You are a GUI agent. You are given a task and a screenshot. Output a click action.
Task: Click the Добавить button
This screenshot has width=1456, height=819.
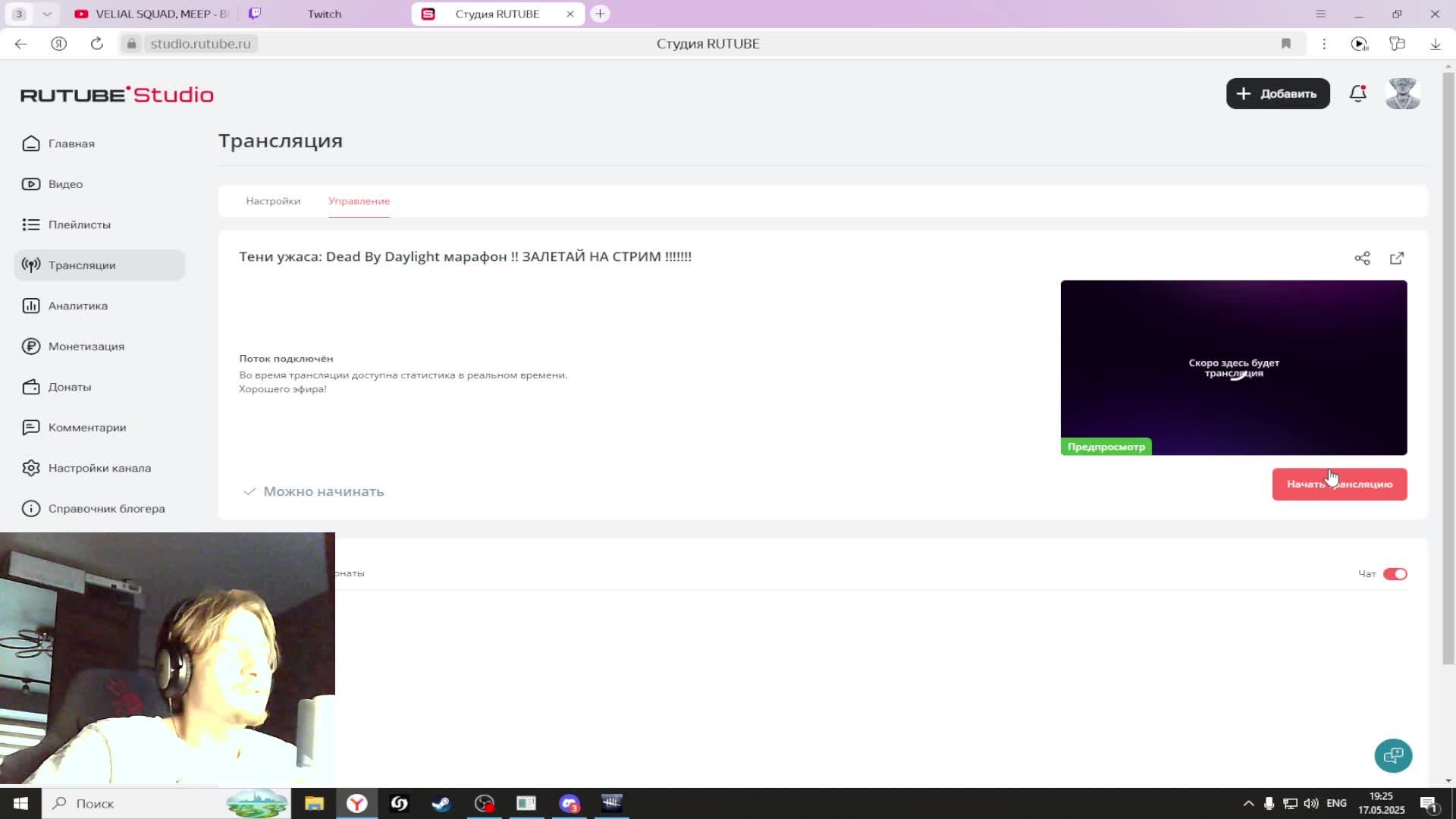tap(1278, 94)
